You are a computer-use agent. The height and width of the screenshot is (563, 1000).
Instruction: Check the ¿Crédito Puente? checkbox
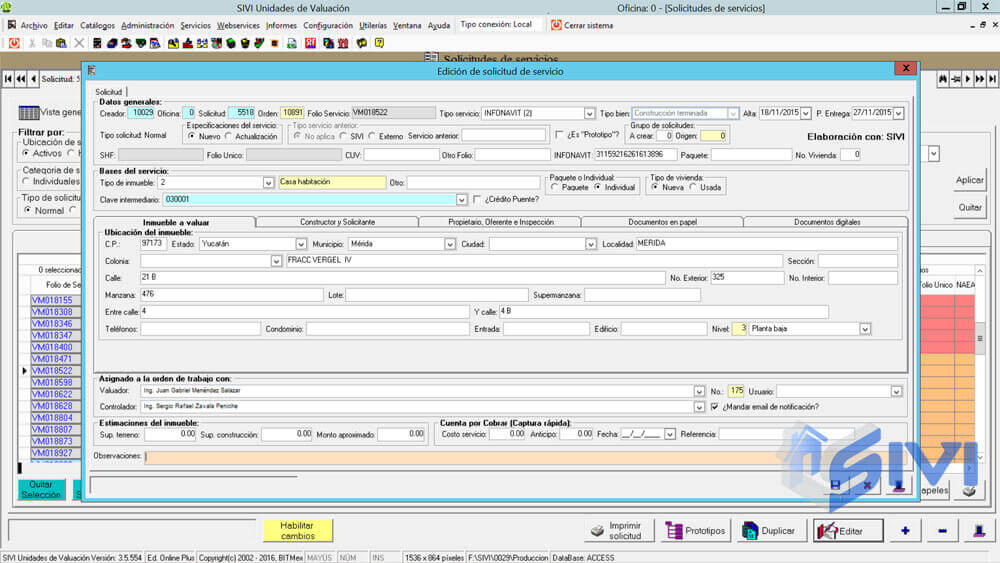tap(477, 200)
